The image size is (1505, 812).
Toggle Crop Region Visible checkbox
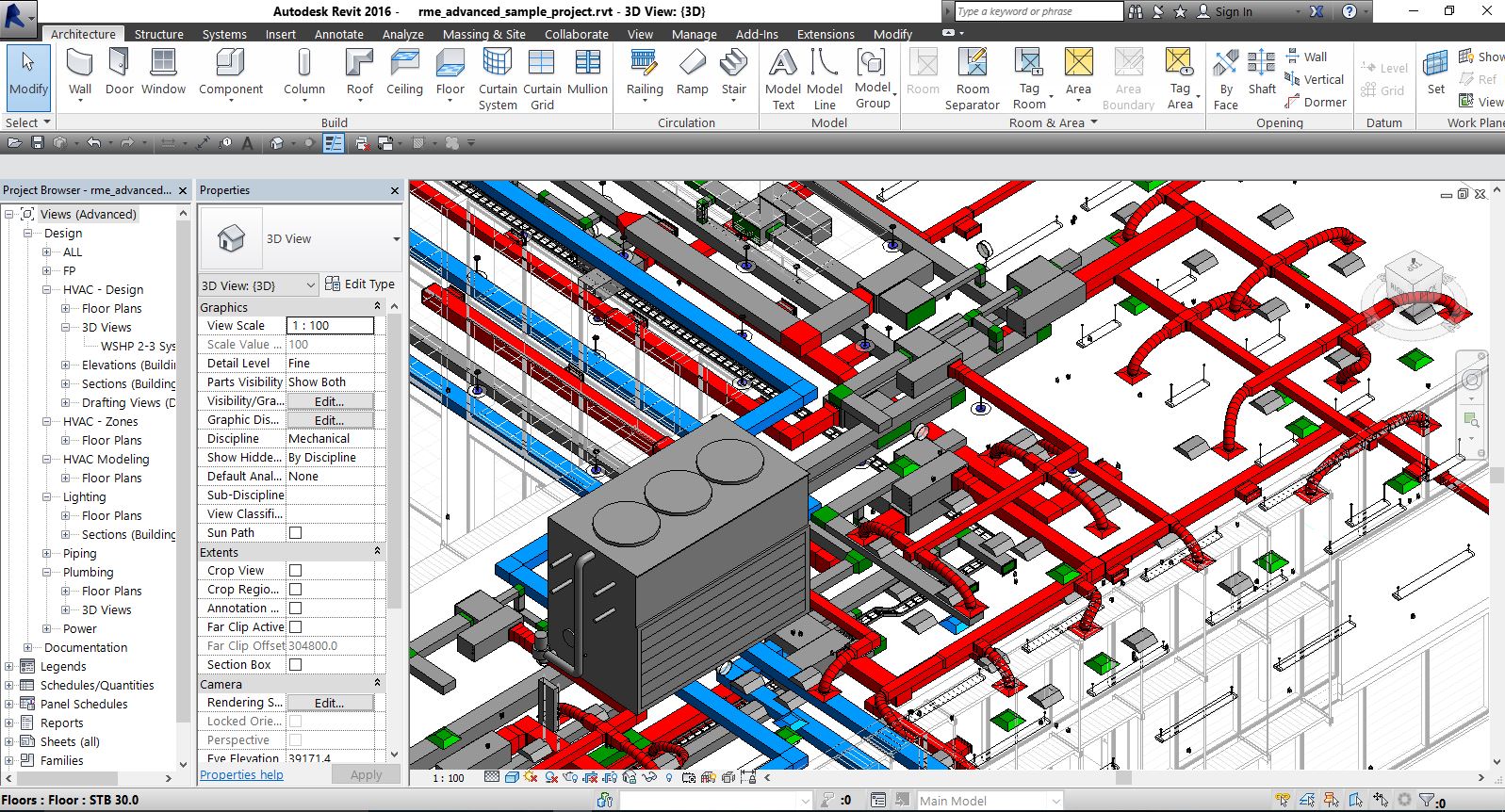tap(295, 589)
